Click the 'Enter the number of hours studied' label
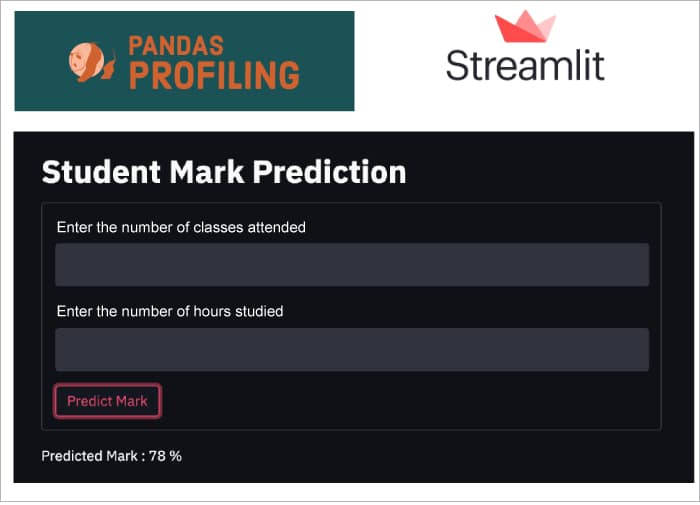 pos(170,311)
